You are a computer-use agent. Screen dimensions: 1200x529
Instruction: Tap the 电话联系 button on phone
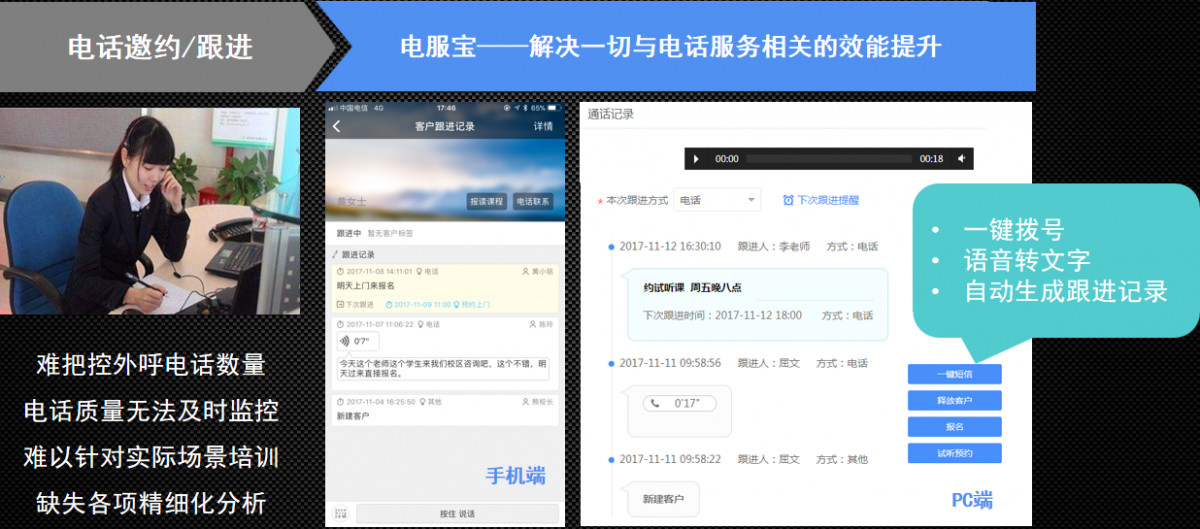[x=532, y=201]
